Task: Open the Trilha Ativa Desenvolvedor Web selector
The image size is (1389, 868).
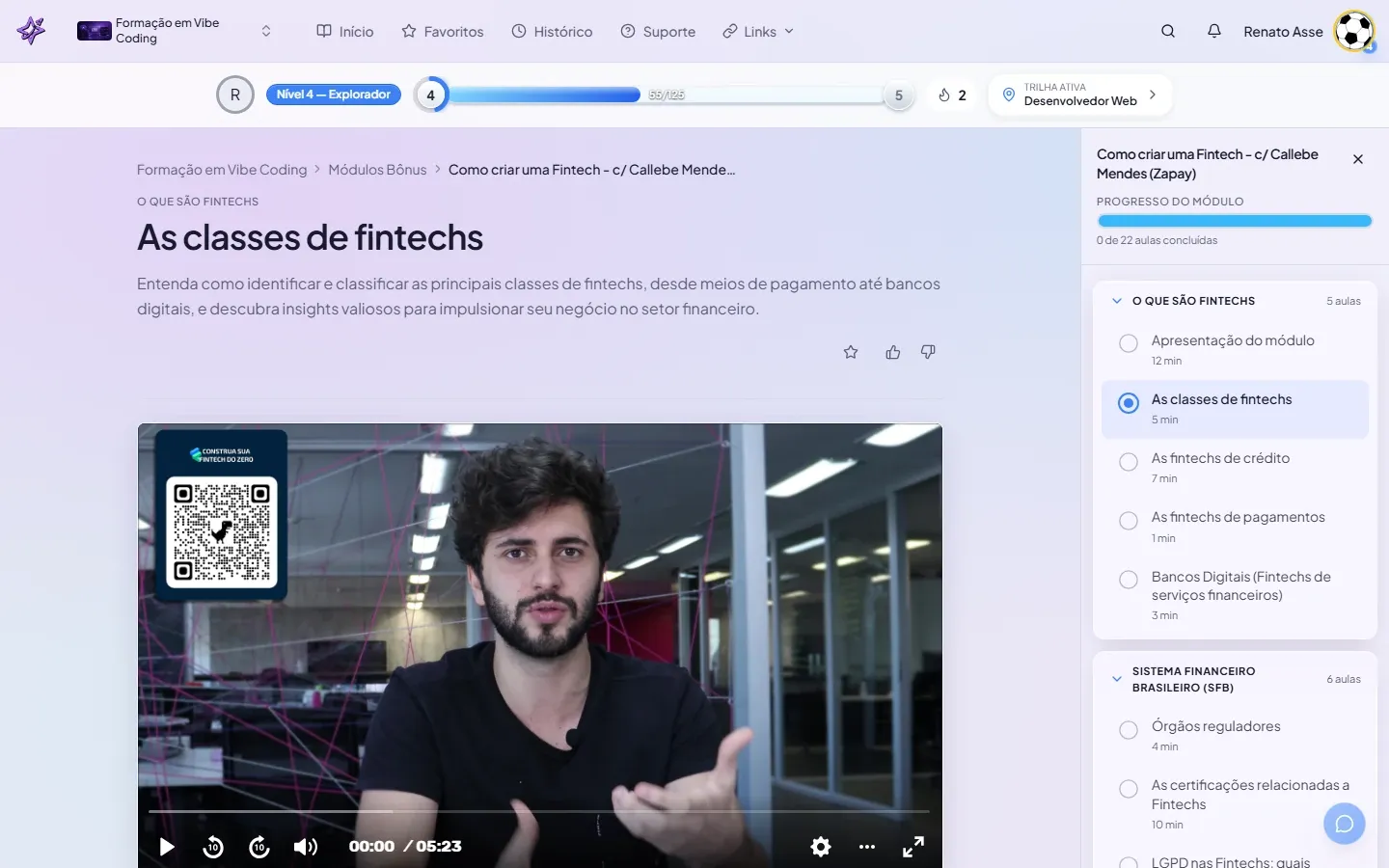Action: (1080, 95)
